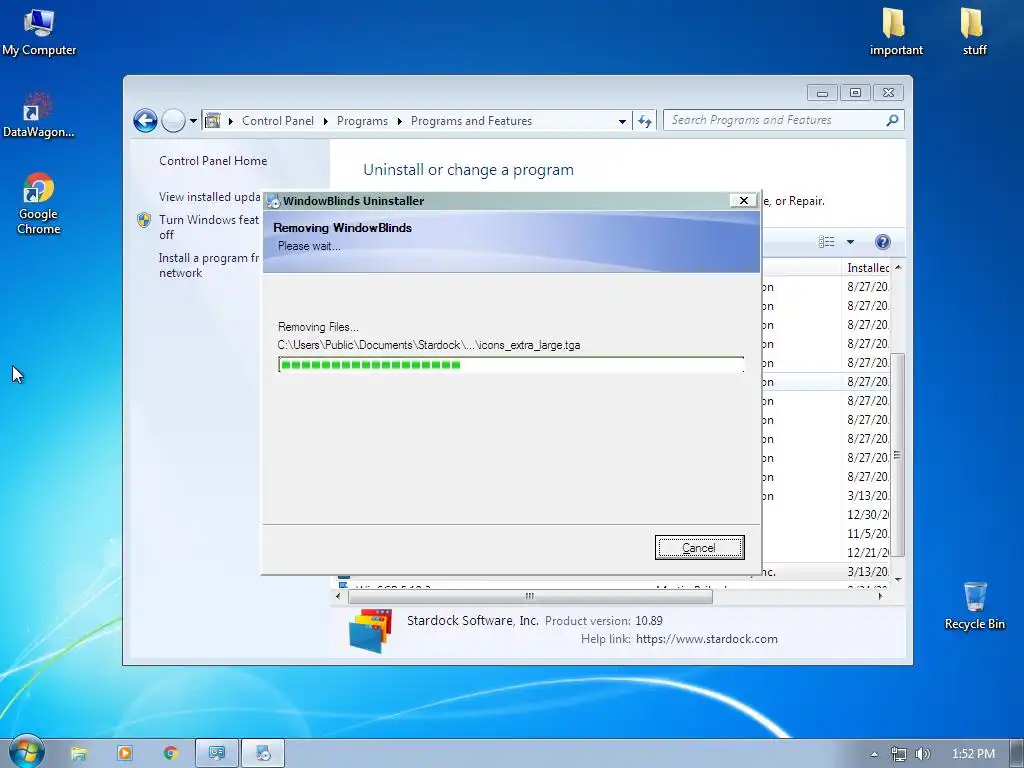Click the scroll down arrow in program list

coord(898,579)
